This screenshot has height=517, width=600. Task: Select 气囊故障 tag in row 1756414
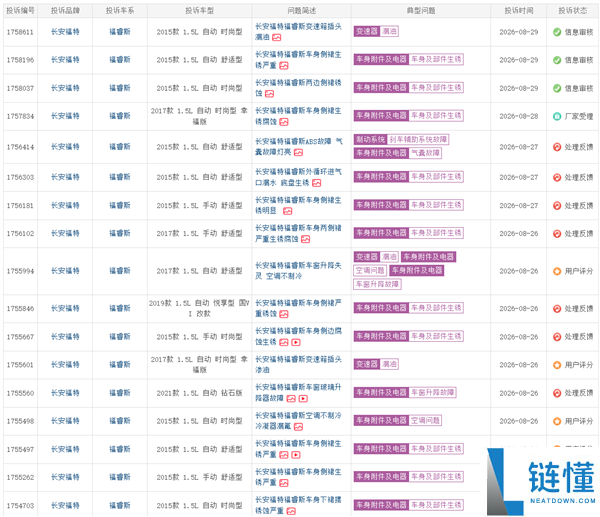tap(425, 153)
